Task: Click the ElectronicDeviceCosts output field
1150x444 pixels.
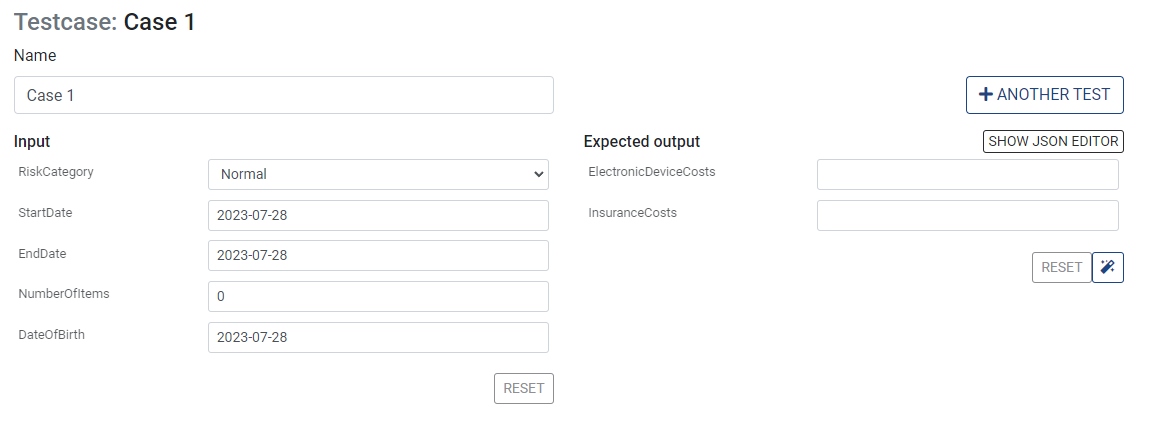Action: [967, 174]
